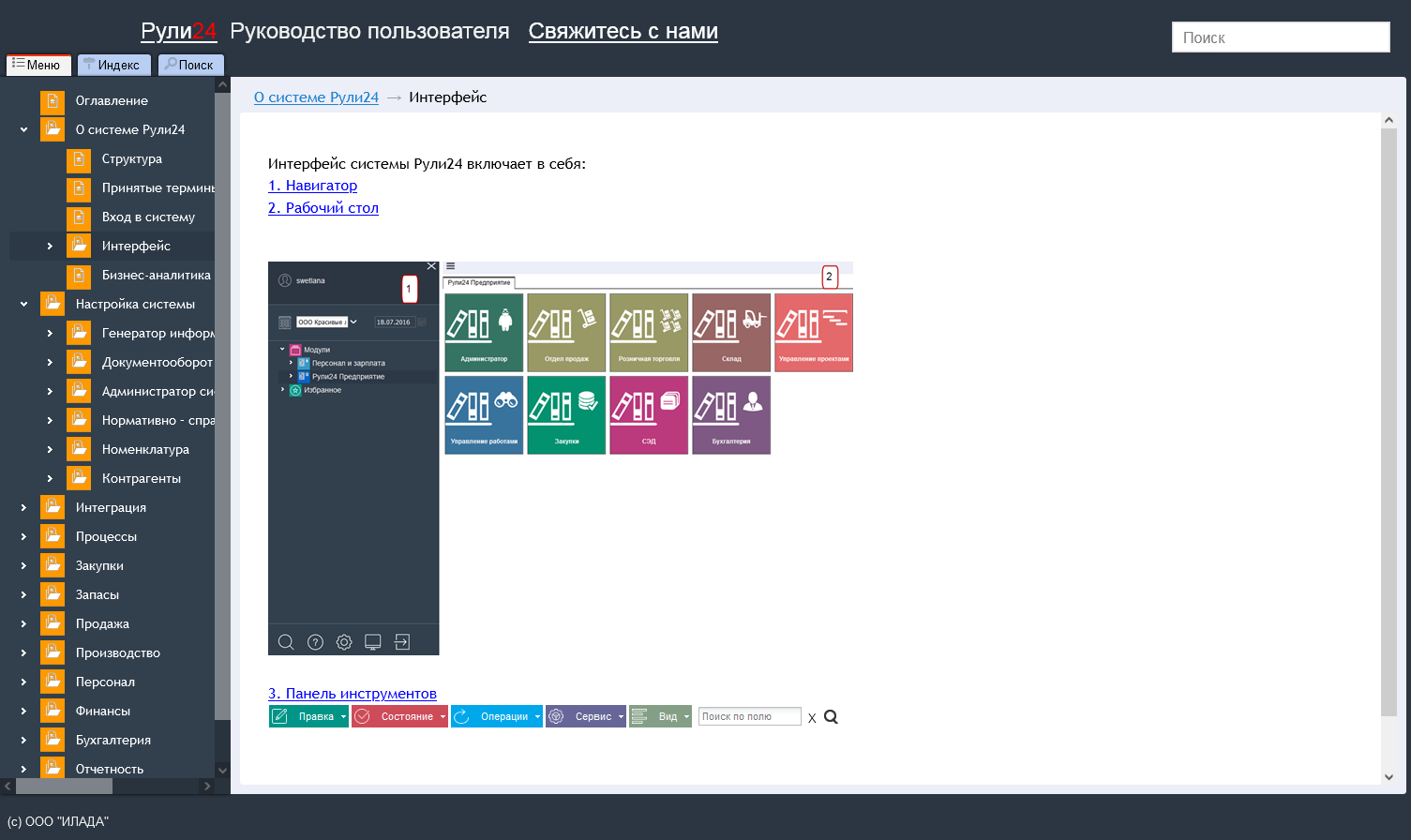Image resolution: width=1411 pixels, height=840 pixels.
Task: Open the Оглавление page icon
Action: click(53, 100)
